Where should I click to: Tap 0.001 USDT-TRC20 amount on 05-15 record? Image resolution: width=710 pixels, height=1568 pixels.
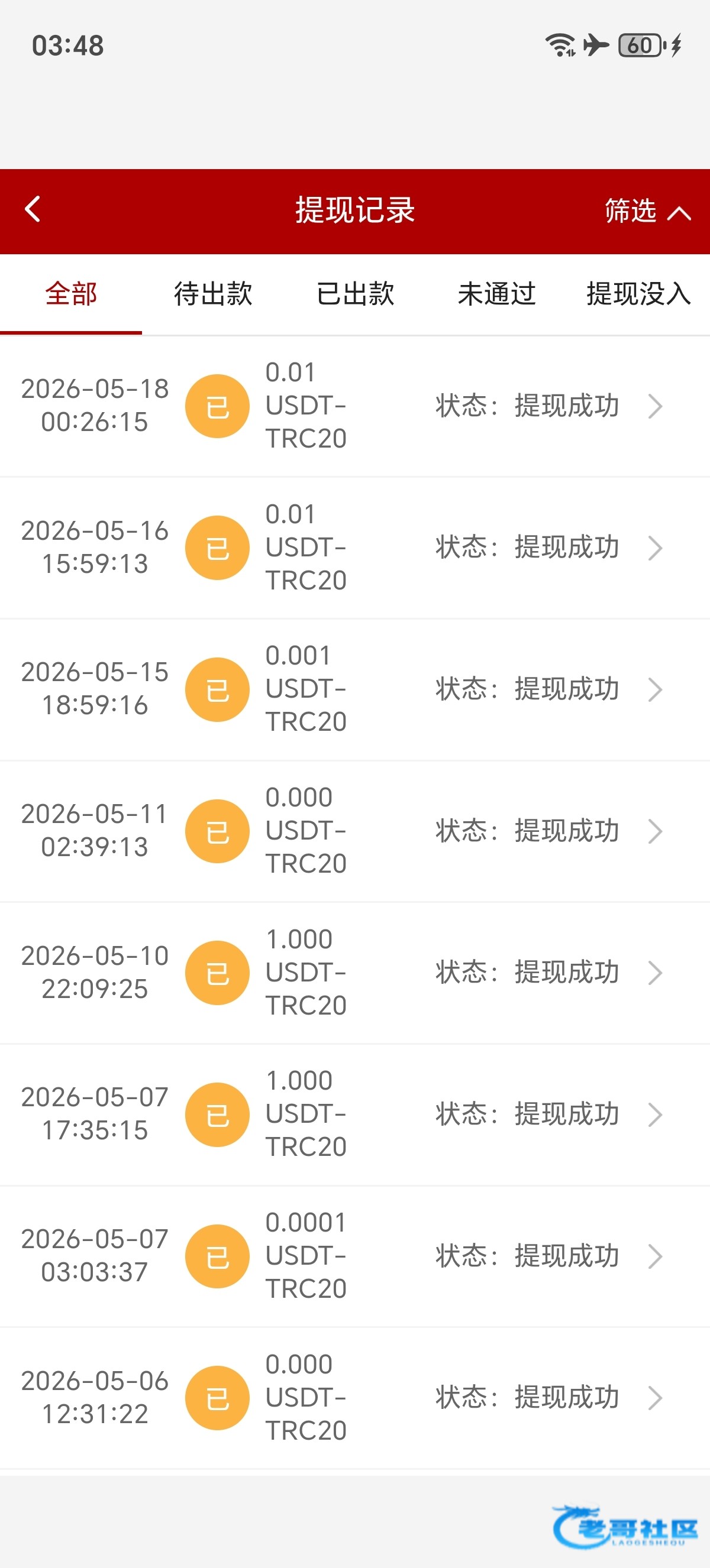pyautogui.click(x=306, y=689)
